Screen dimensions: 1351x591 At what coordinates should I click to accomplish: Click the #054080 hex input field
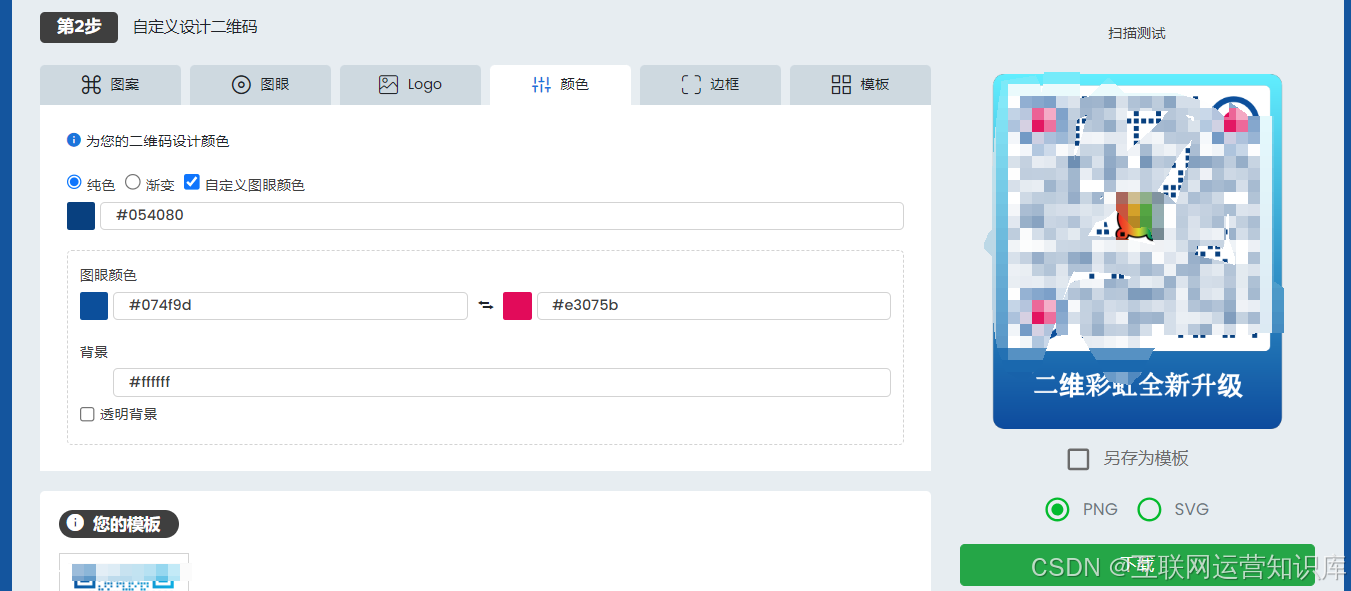pos(502,216)
